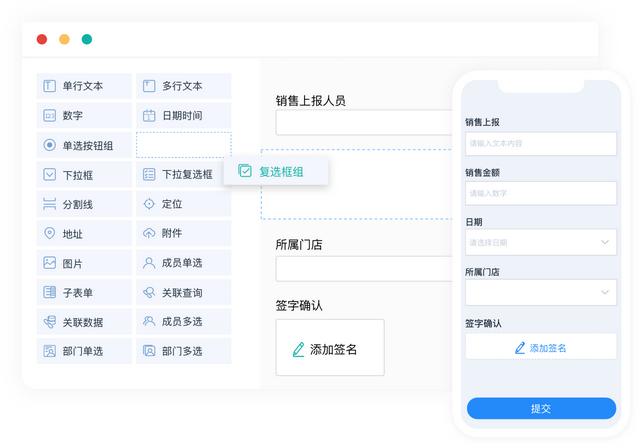The width and height of the screenshot is (640, 448).
Task: Expand the 所属门店 dropdown on phone
Action: 540,292
